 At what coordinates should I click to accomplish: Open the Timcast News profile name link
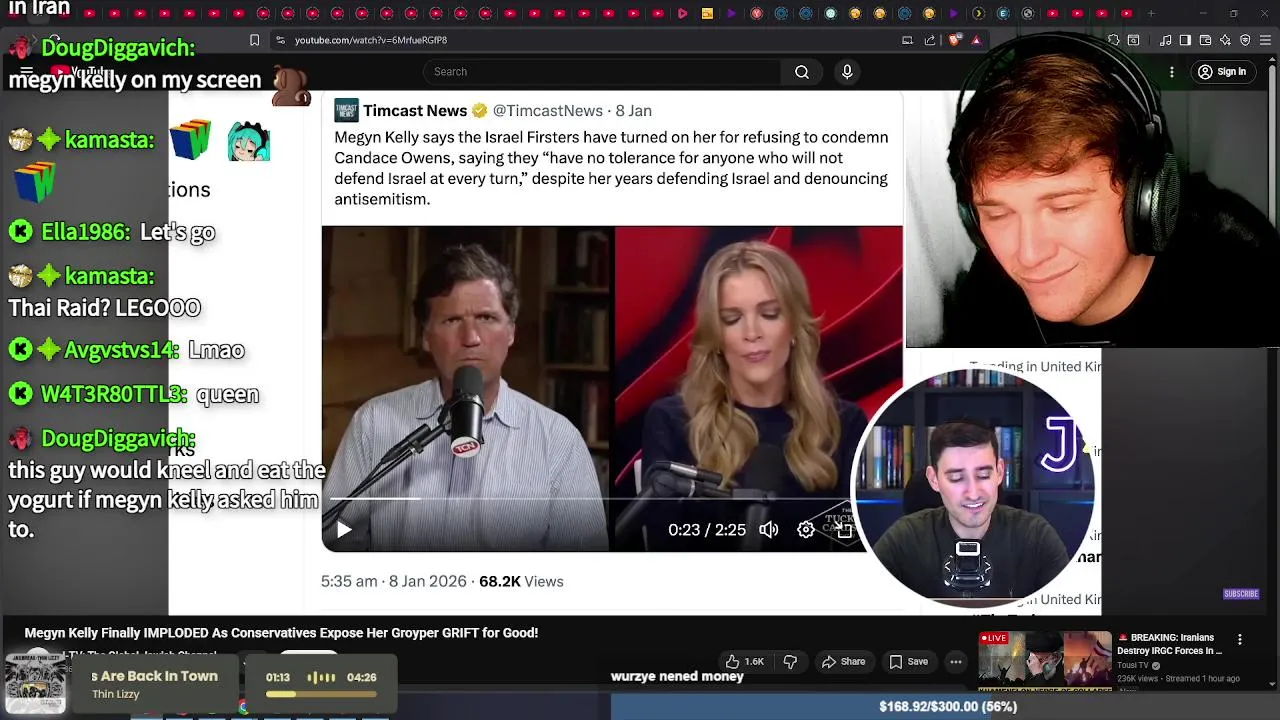pyautogui.click(x=415, y=111)
